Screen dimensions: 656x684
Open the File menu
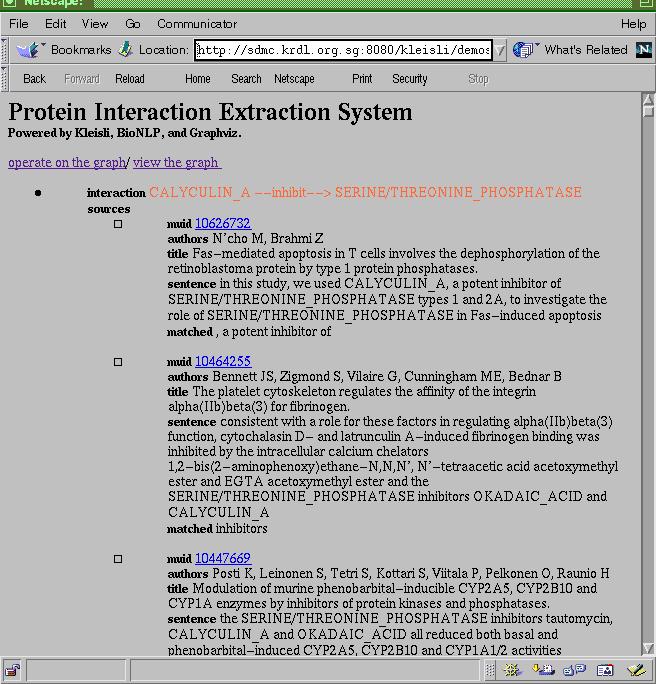[19, 24]
